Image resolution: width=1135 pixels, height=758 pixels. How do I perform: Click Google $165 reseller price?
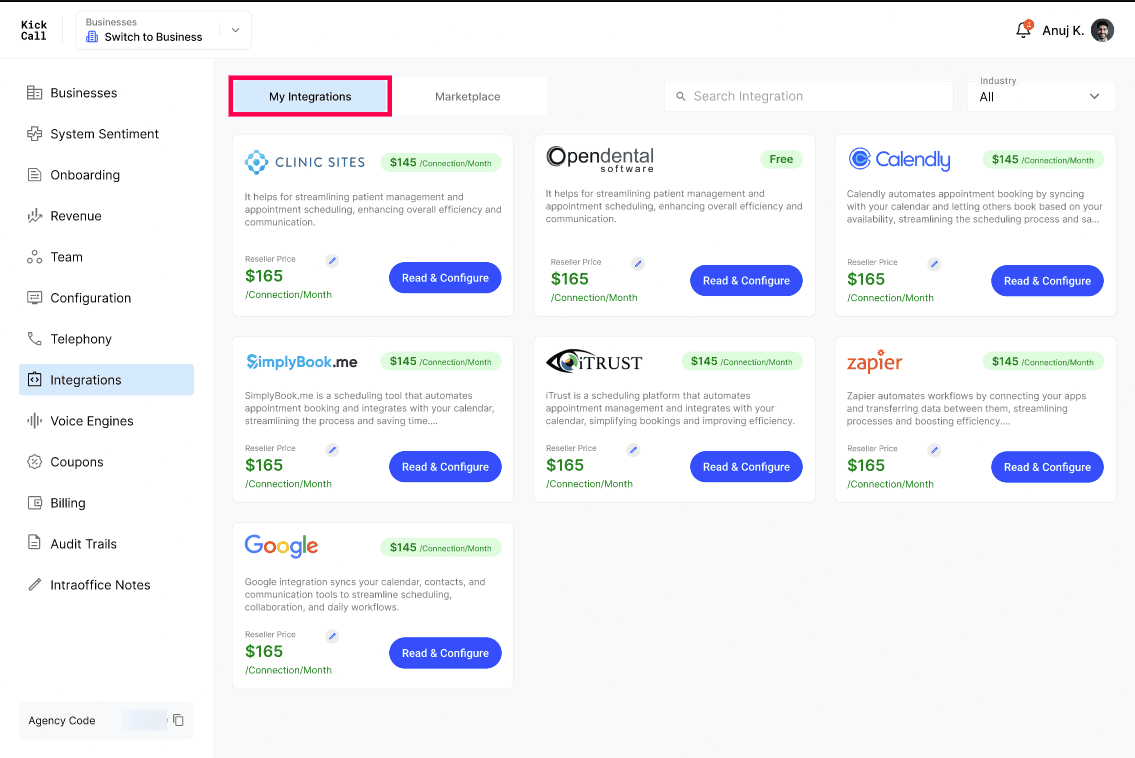click(x=264, y=652)
